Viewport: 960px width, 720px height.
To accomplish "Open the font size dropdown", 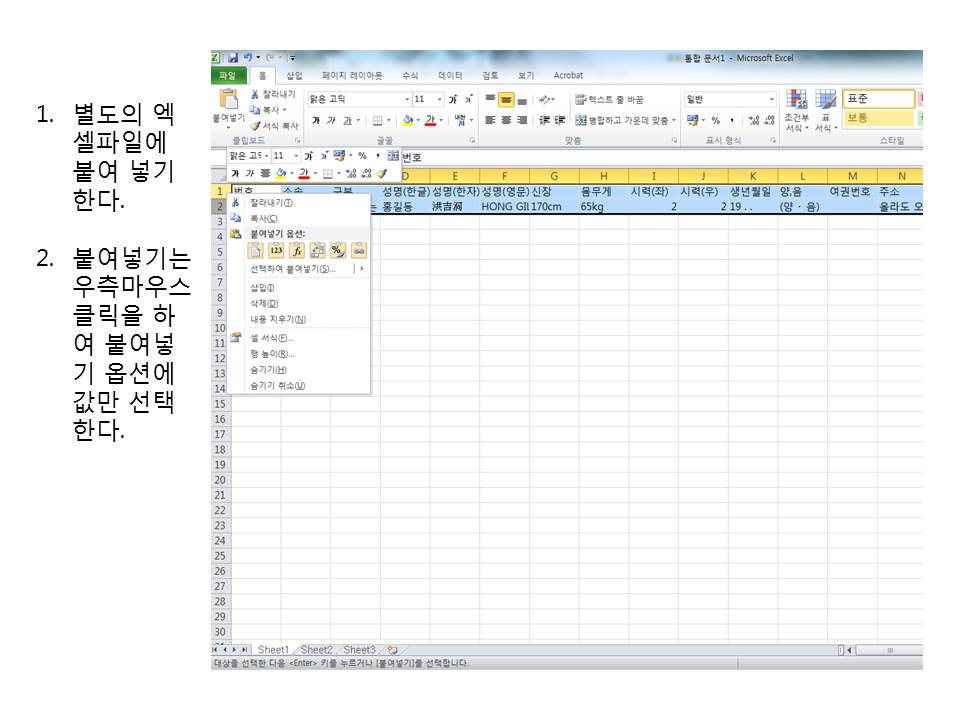I will click(440, 99).
